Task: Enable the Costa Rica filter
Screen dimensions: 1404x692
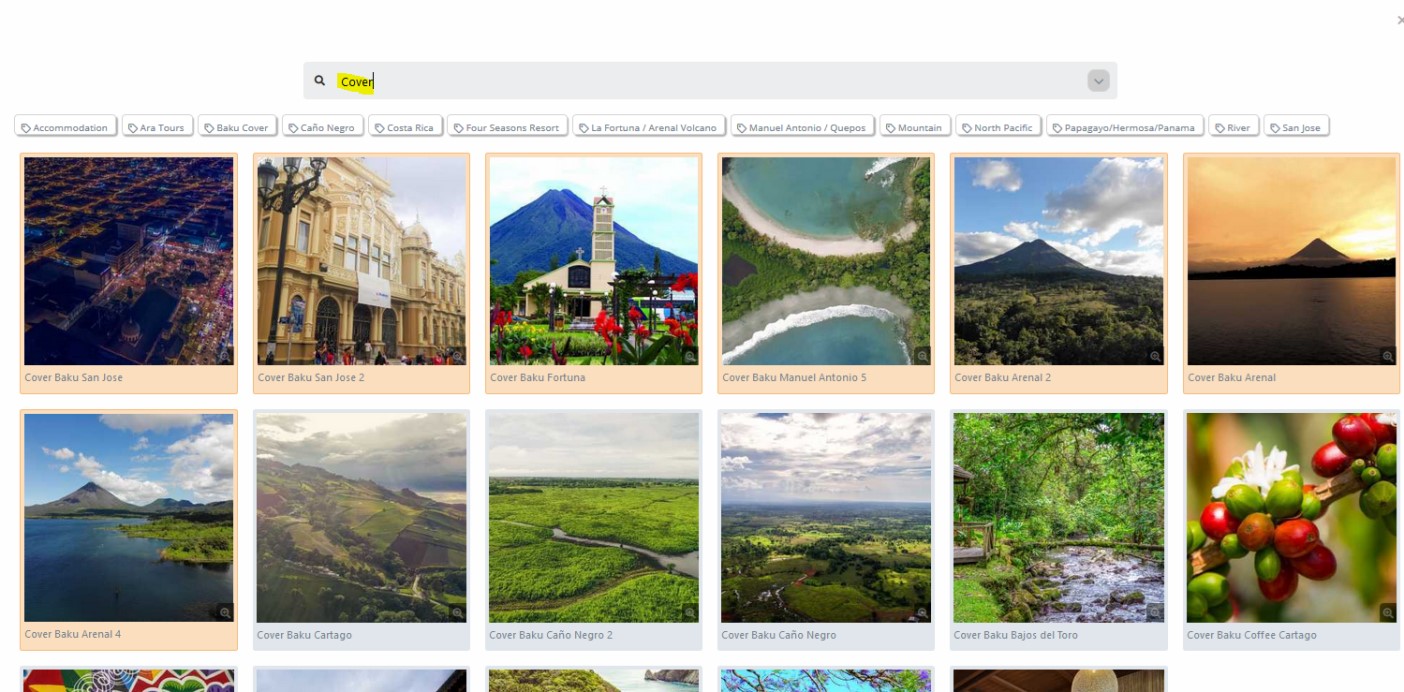Action: pos(407,126)
